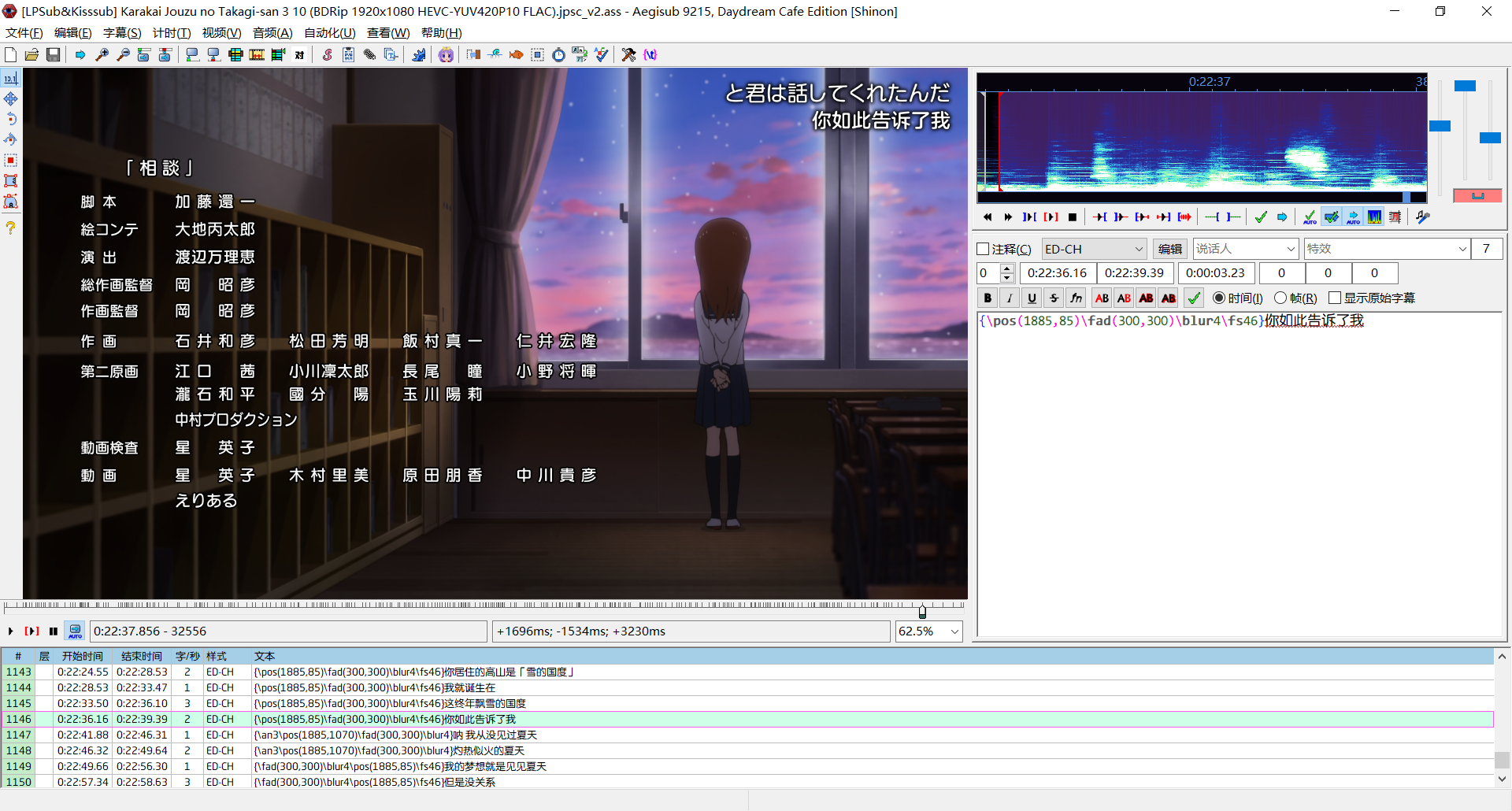Select the Rotate Z visual tool

[x=10, y=120]
